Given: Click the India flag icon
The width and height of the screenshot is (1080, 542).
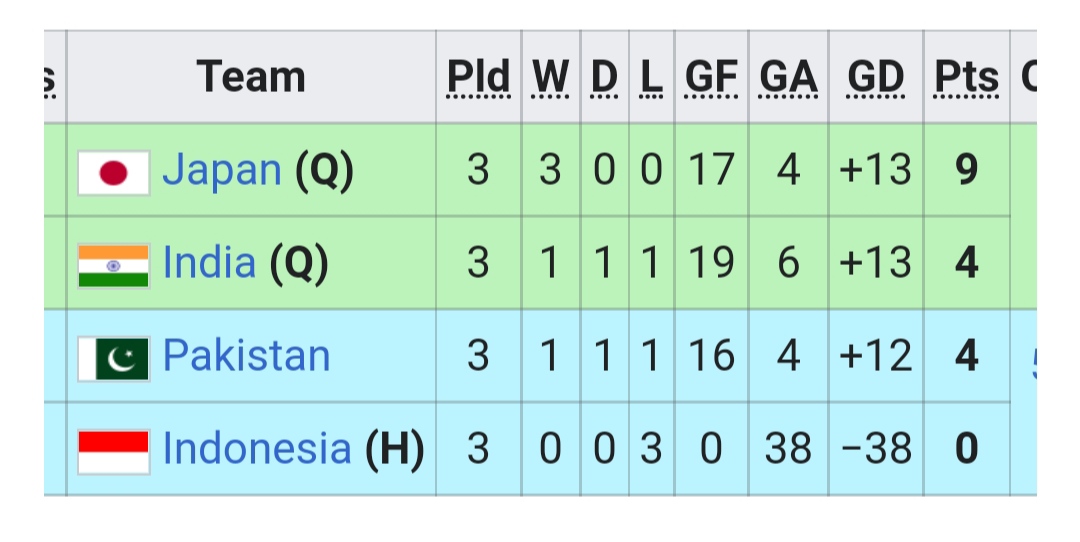Looking at the screenshot, I should tap(114, 266).
